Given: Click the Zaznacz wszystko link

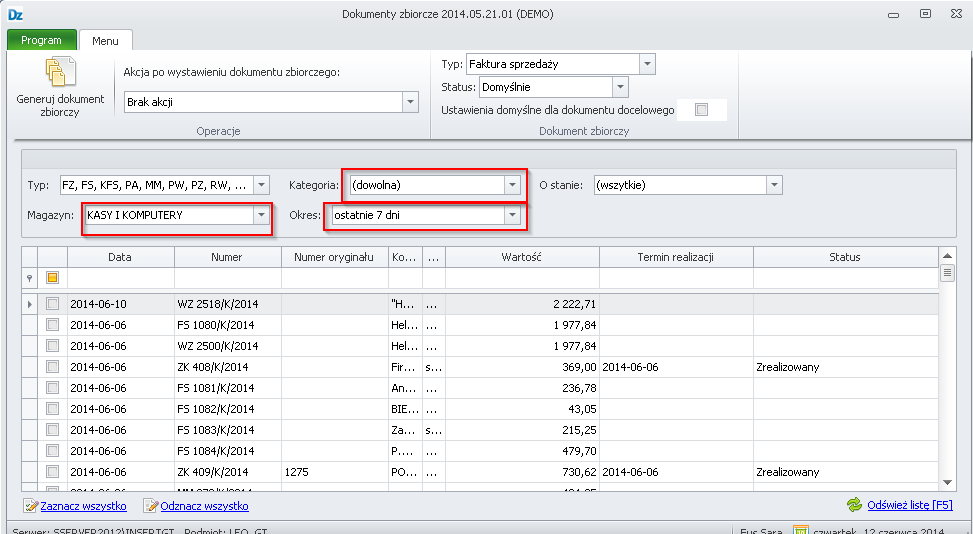Looking at the screenshot, I should pyautogui.click(x=84, y=506).
